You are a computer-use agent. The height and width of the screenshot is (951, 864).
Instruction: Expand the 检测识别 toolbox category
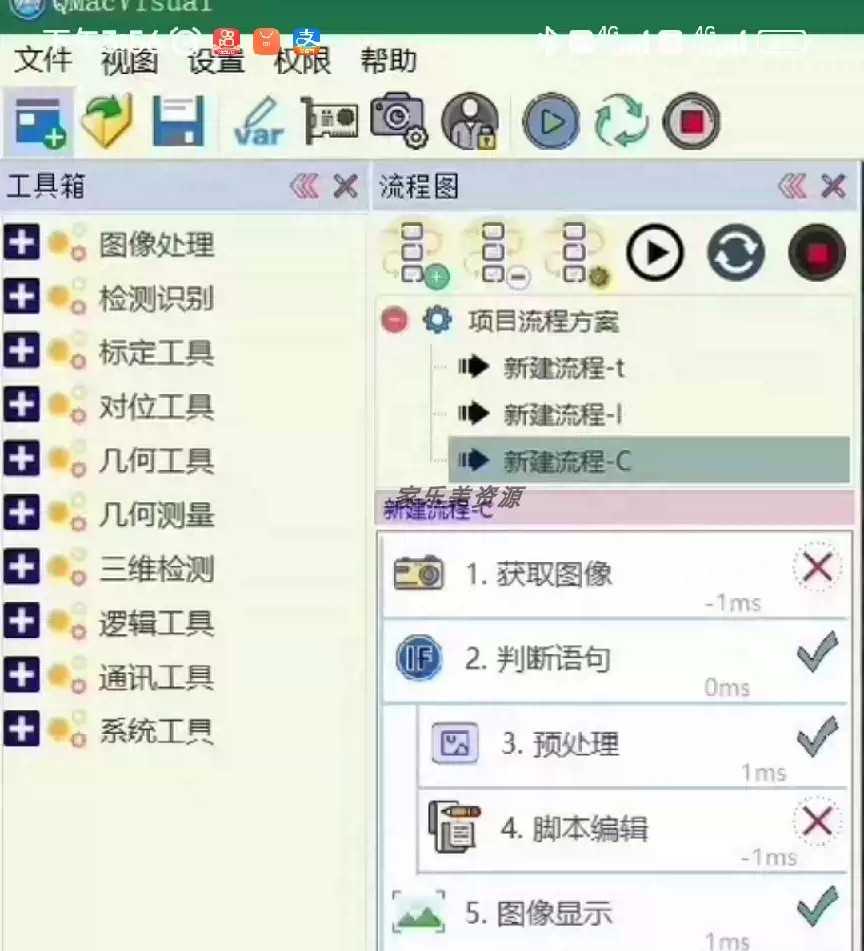tap(22, 297)
